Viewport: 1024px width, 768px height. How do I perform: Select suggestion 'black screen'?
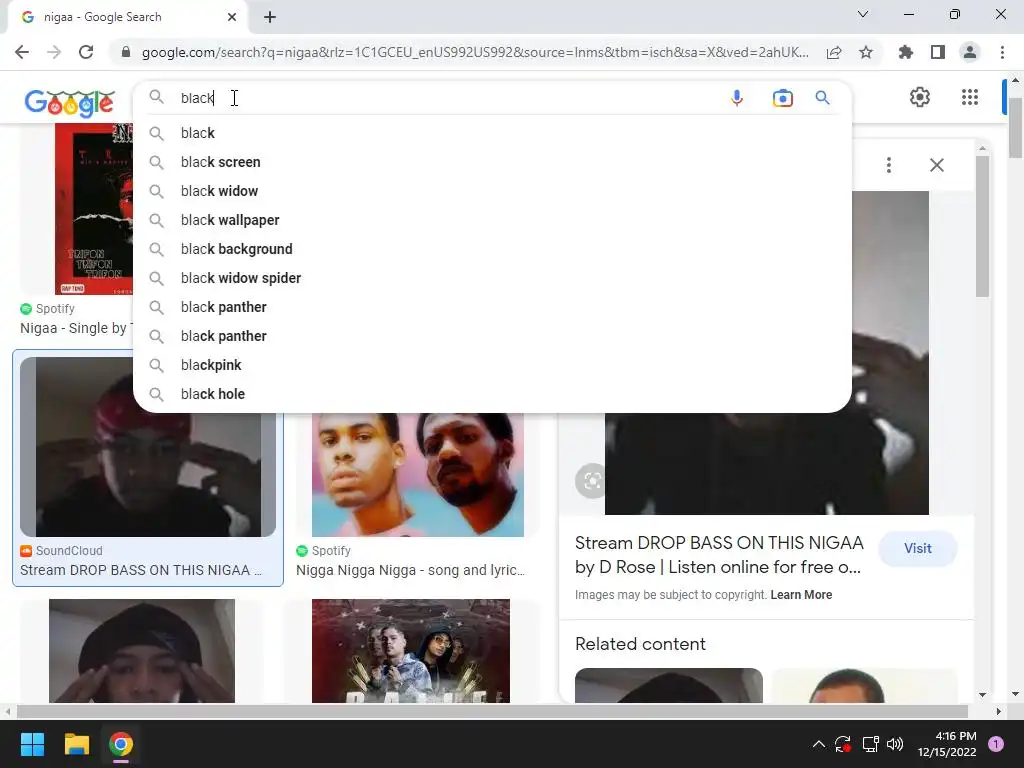(492, 162)
